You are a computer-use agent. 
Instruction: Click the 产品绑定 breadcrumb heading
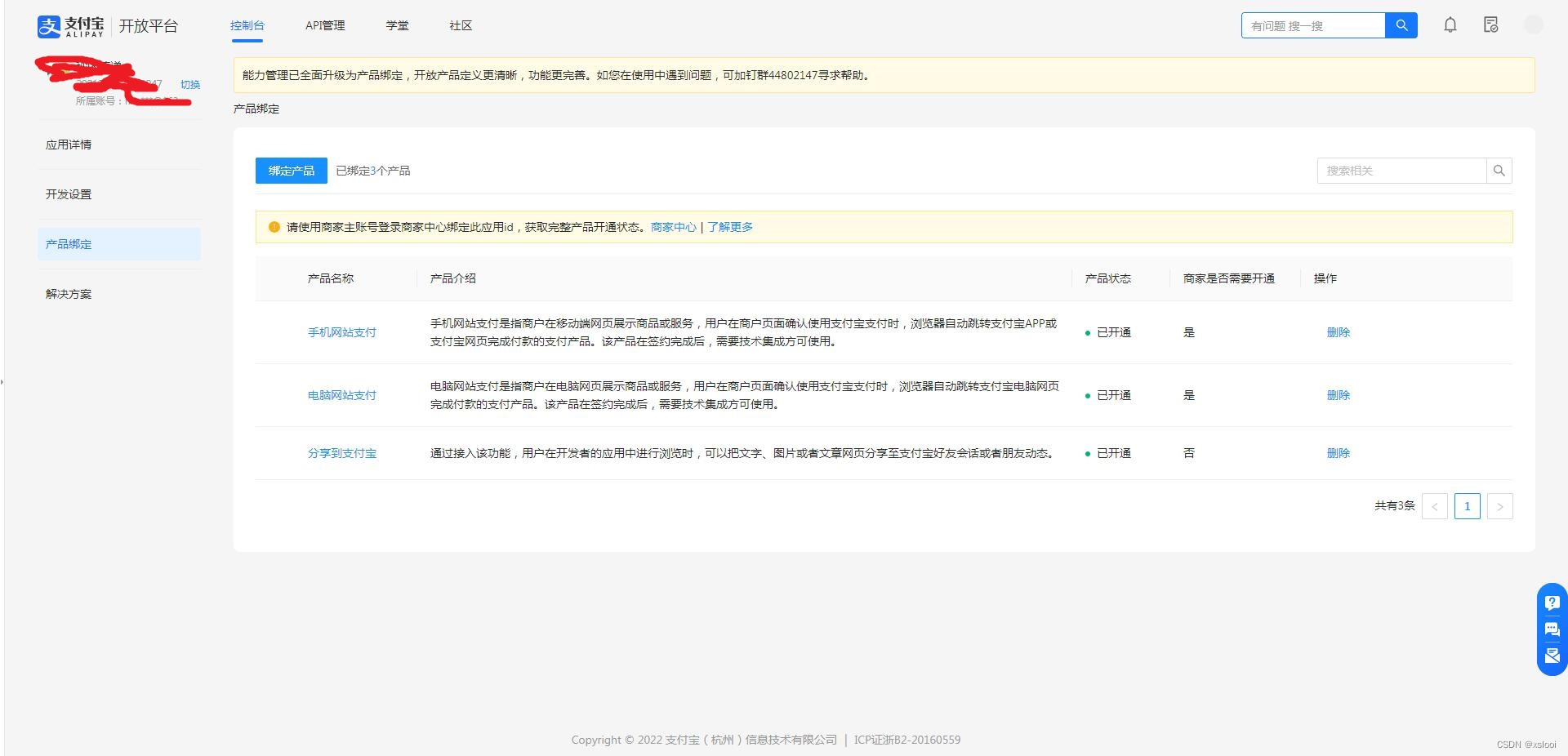click(256, 109)
